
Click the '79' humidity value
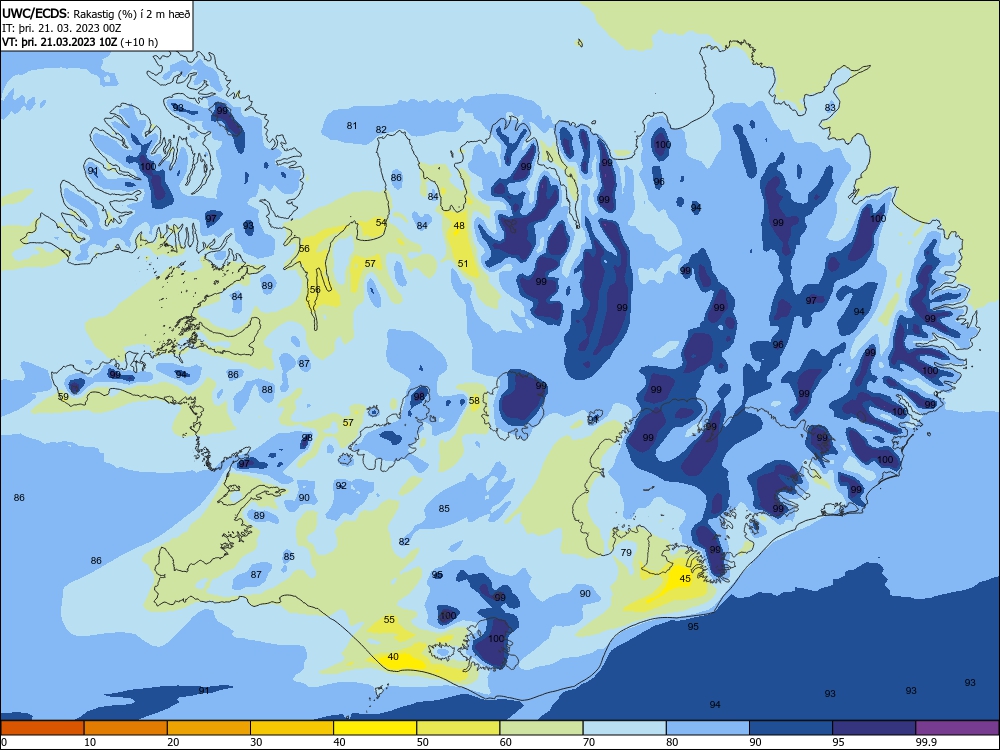(x=626, y=553)
